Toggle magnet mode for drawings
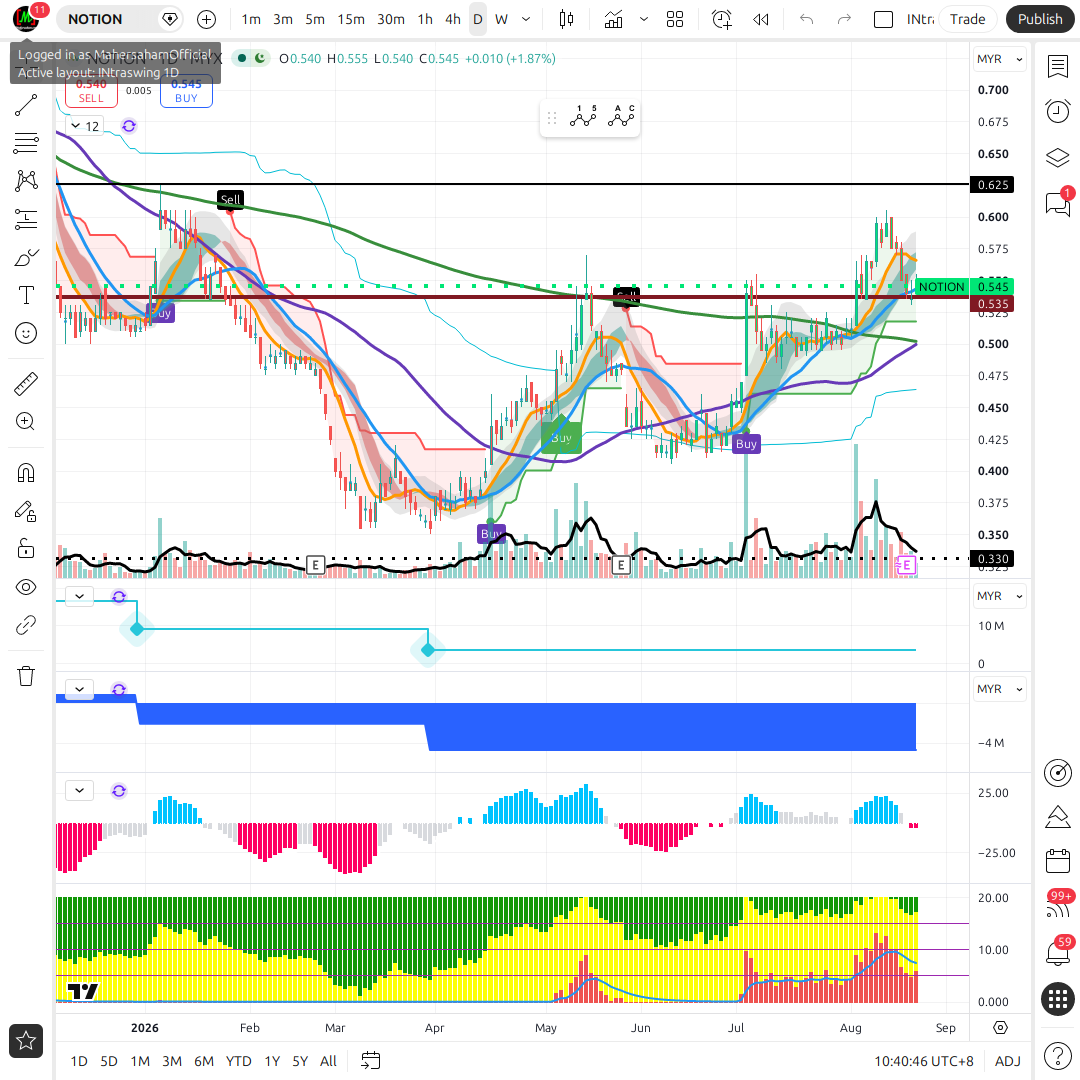 point(25,472)
